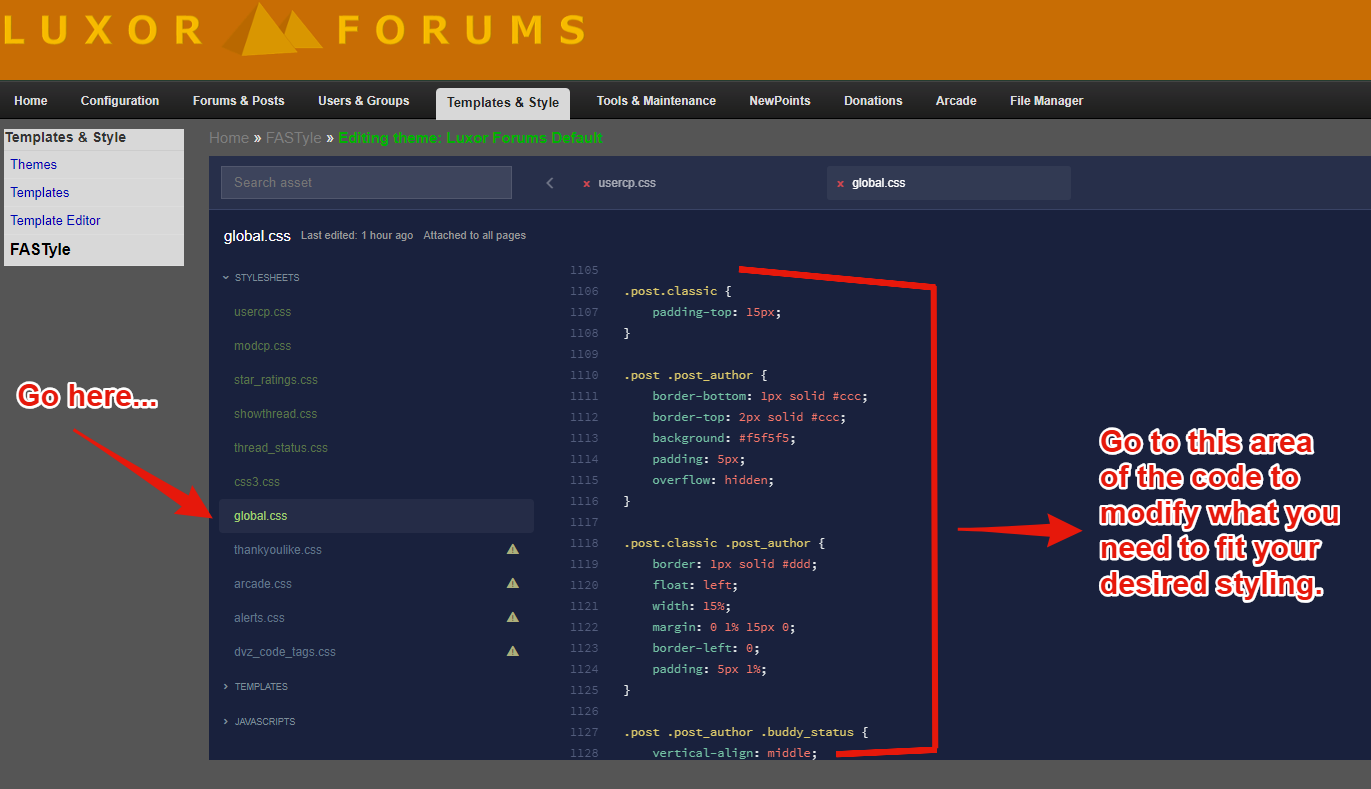Viewport: 1371px width, 789px height.
Task: Open Forums & Posts menu
Action: 239,101
